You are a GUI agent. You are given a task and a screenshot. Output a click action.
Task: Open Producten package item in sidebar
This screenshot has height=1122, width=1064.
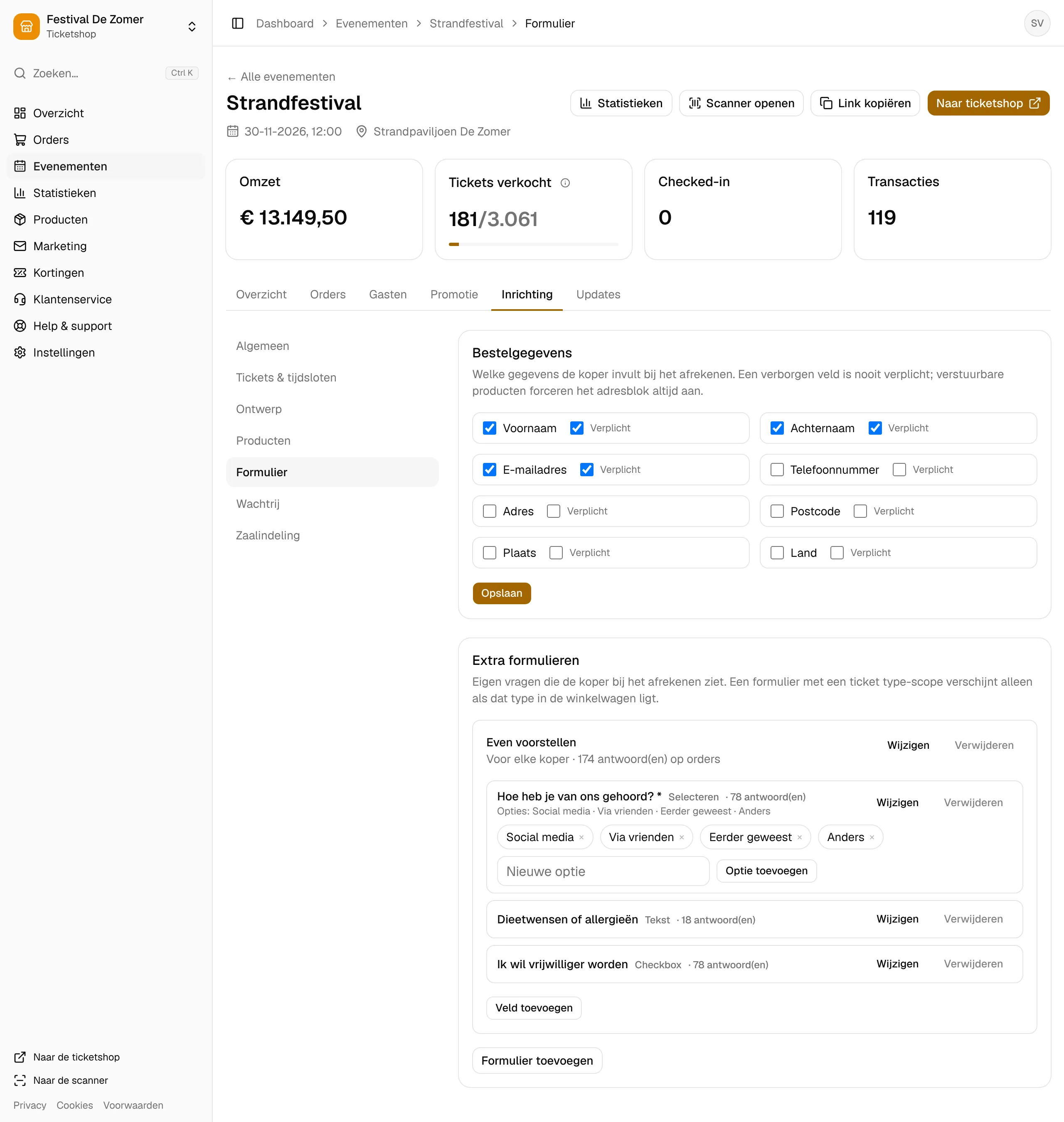click(106, 219)
